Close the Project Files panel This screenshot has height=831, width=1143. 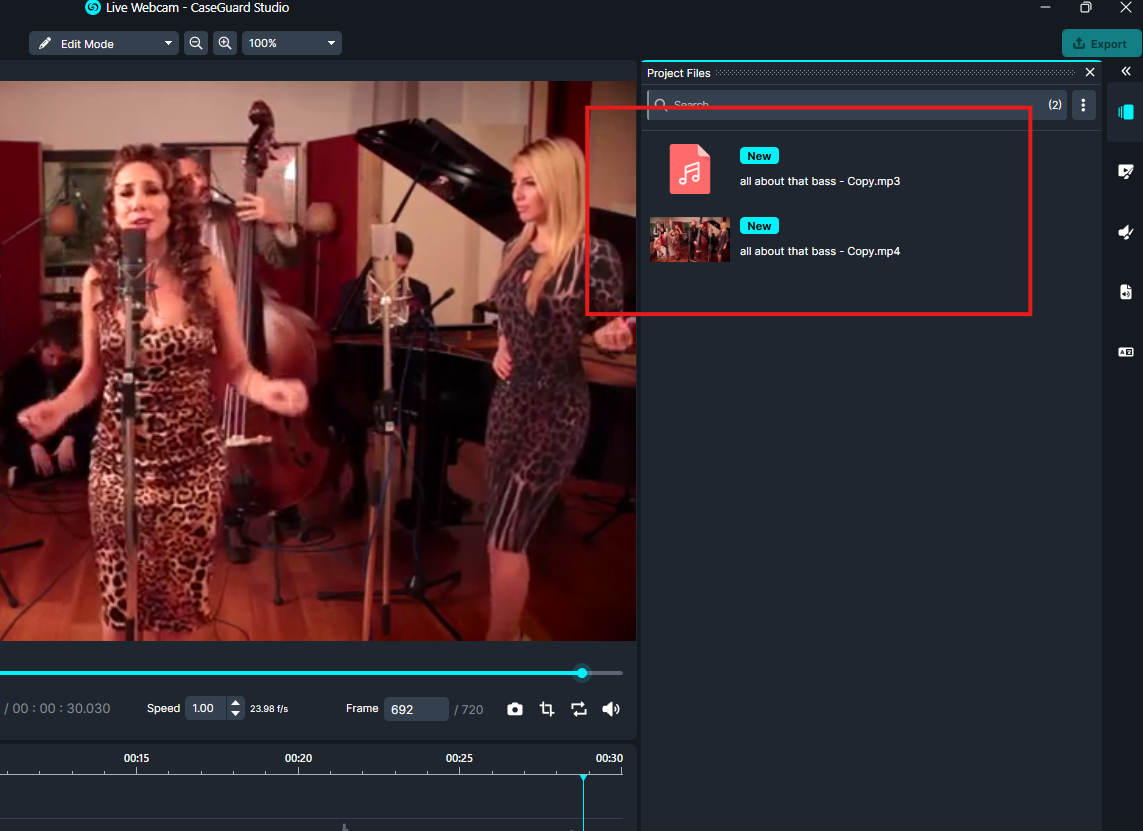click(1090, 73)
